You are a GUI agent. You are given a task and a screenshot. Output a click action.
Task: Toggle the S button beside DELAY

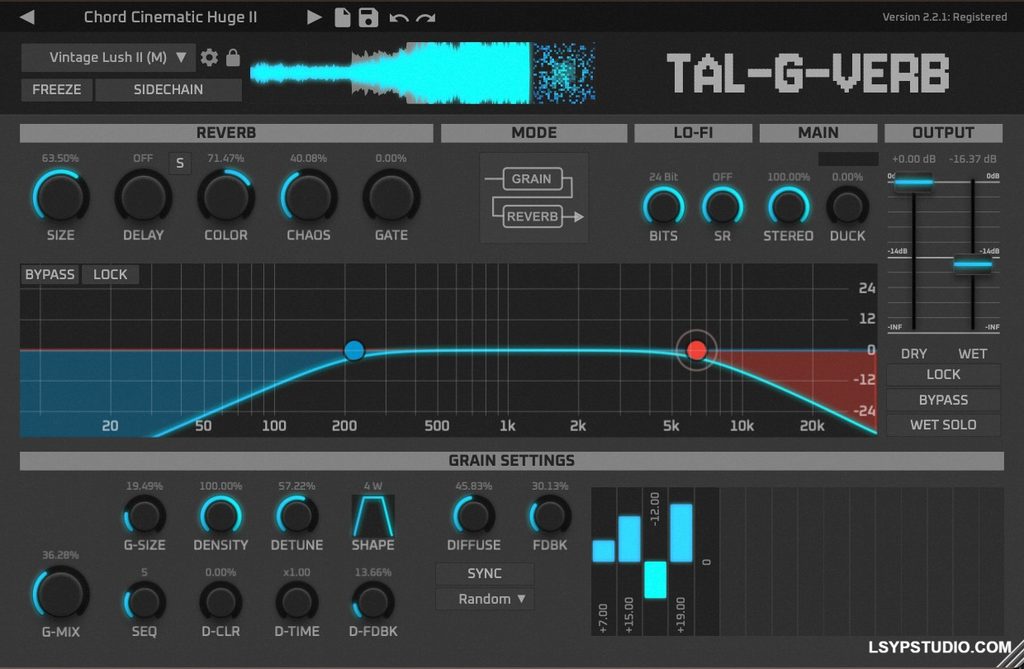click(x=180, y=163)
